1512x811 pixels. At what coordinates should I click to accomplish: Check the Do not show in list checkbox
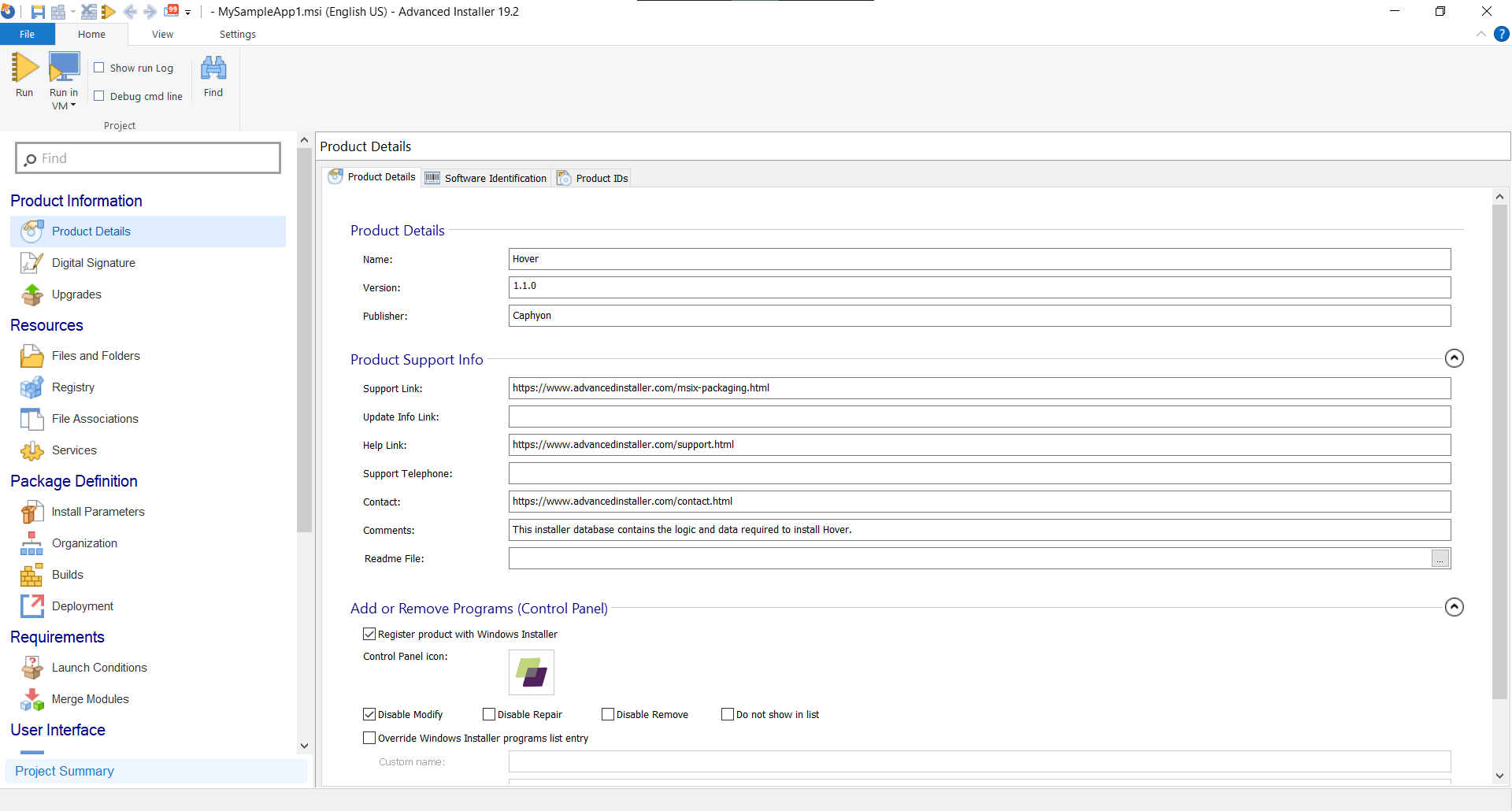coord(728,714)
